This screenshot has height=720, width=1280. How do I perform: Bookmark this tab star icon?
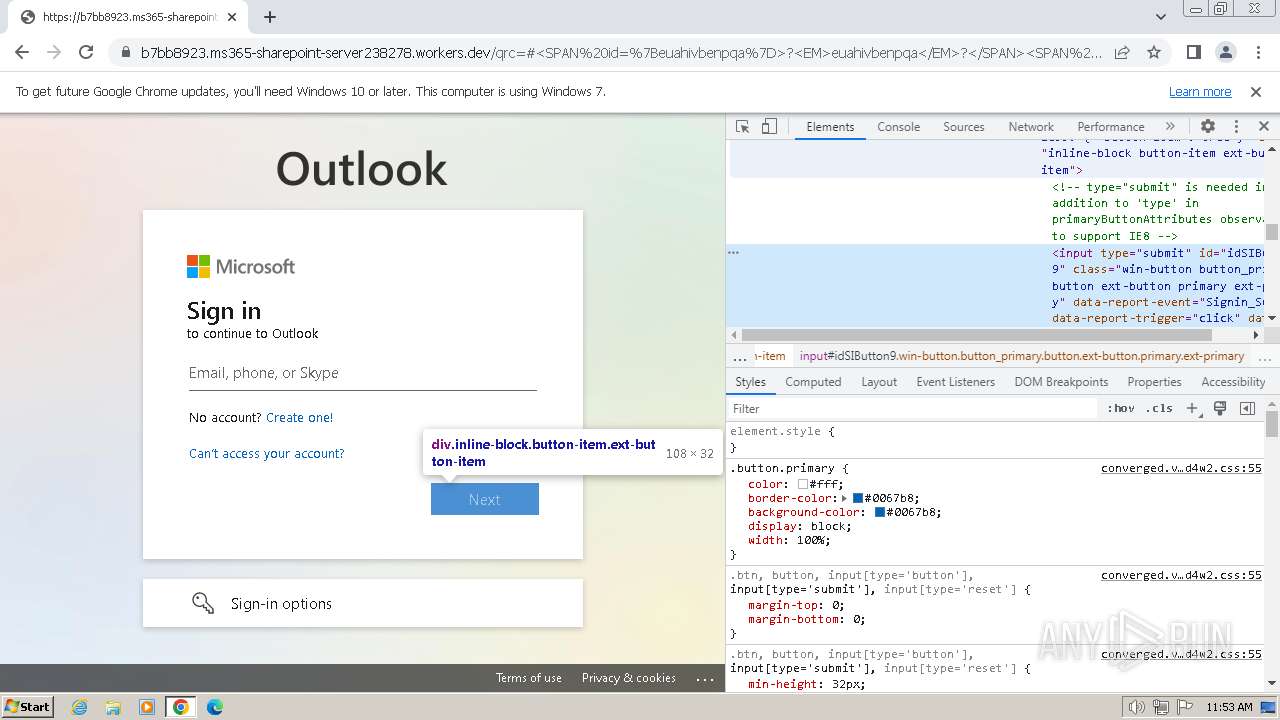(x=1154, y=52)
